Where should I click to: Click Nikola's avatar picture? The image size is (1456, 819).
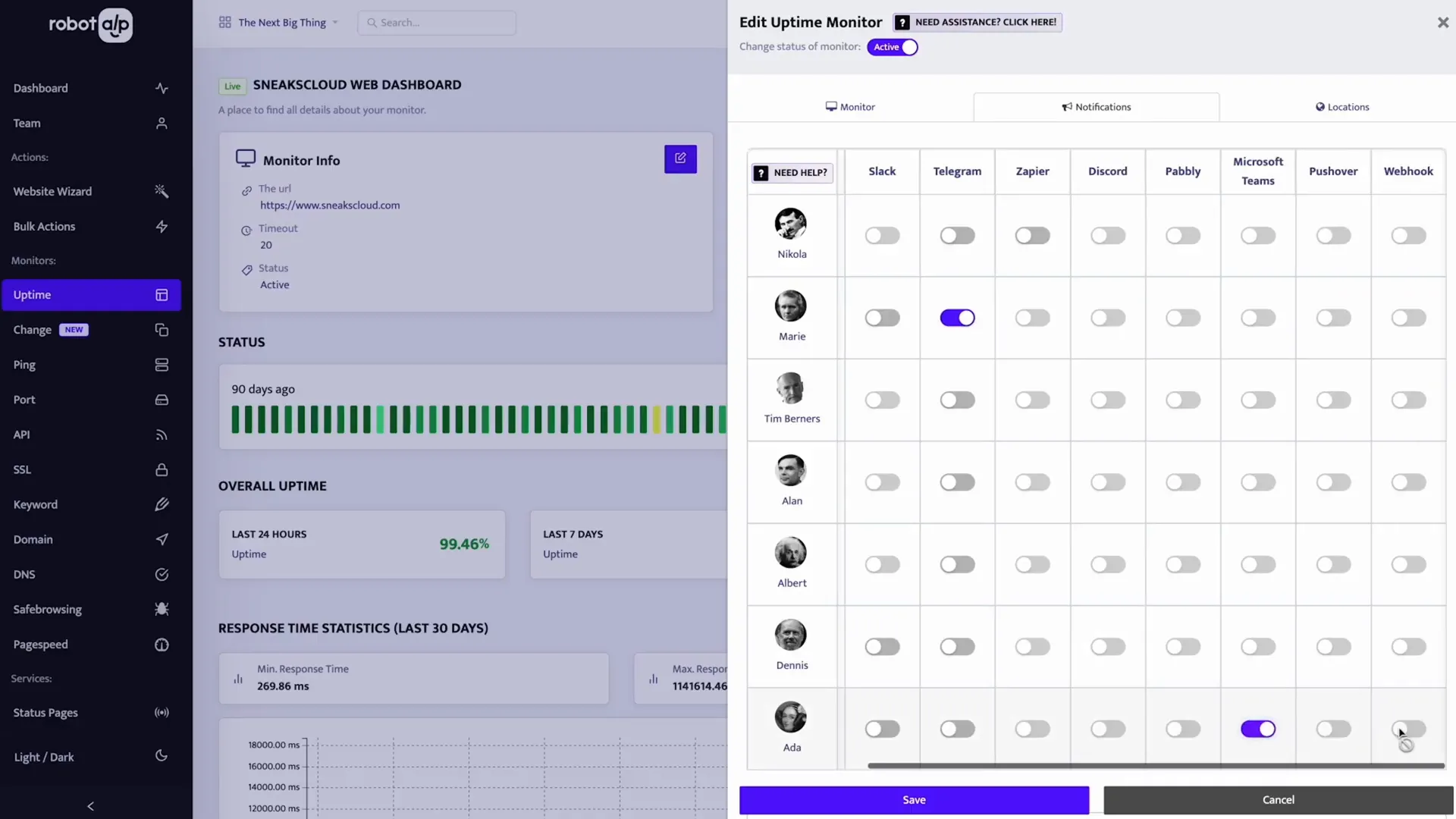[790, 224]
